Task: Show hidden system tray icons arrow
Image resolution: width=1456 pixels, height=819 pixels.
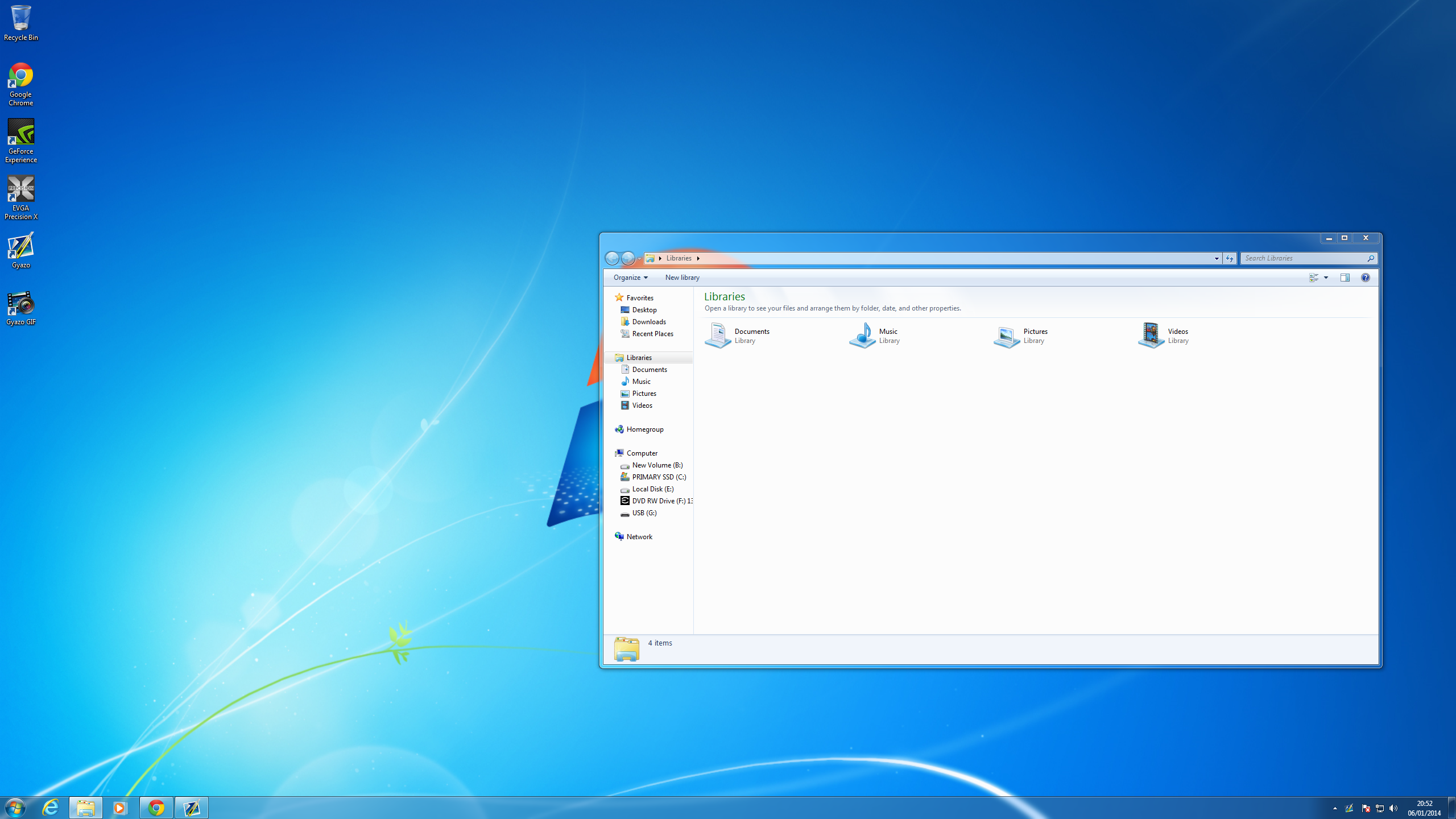Action: point(1335,808)
